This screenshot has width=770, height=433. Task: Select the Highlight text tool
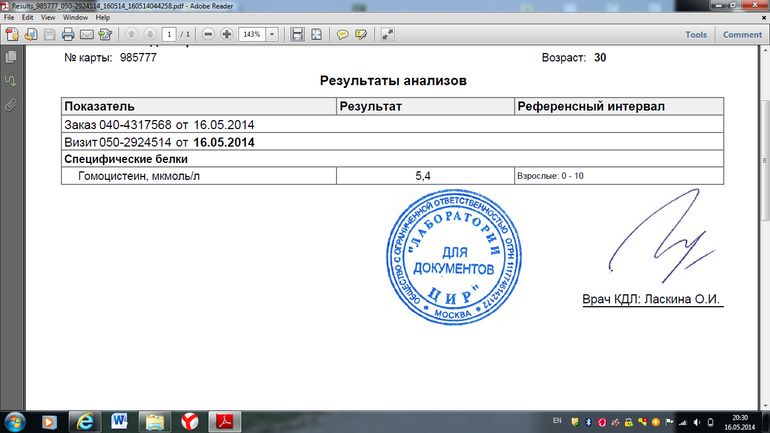360,34
